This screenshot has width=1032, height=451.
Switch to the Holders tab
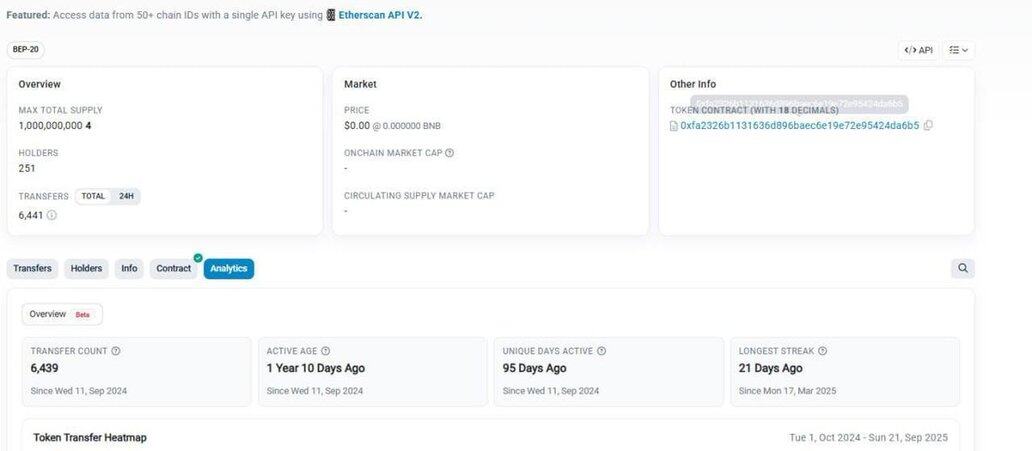tap(86, 268)
